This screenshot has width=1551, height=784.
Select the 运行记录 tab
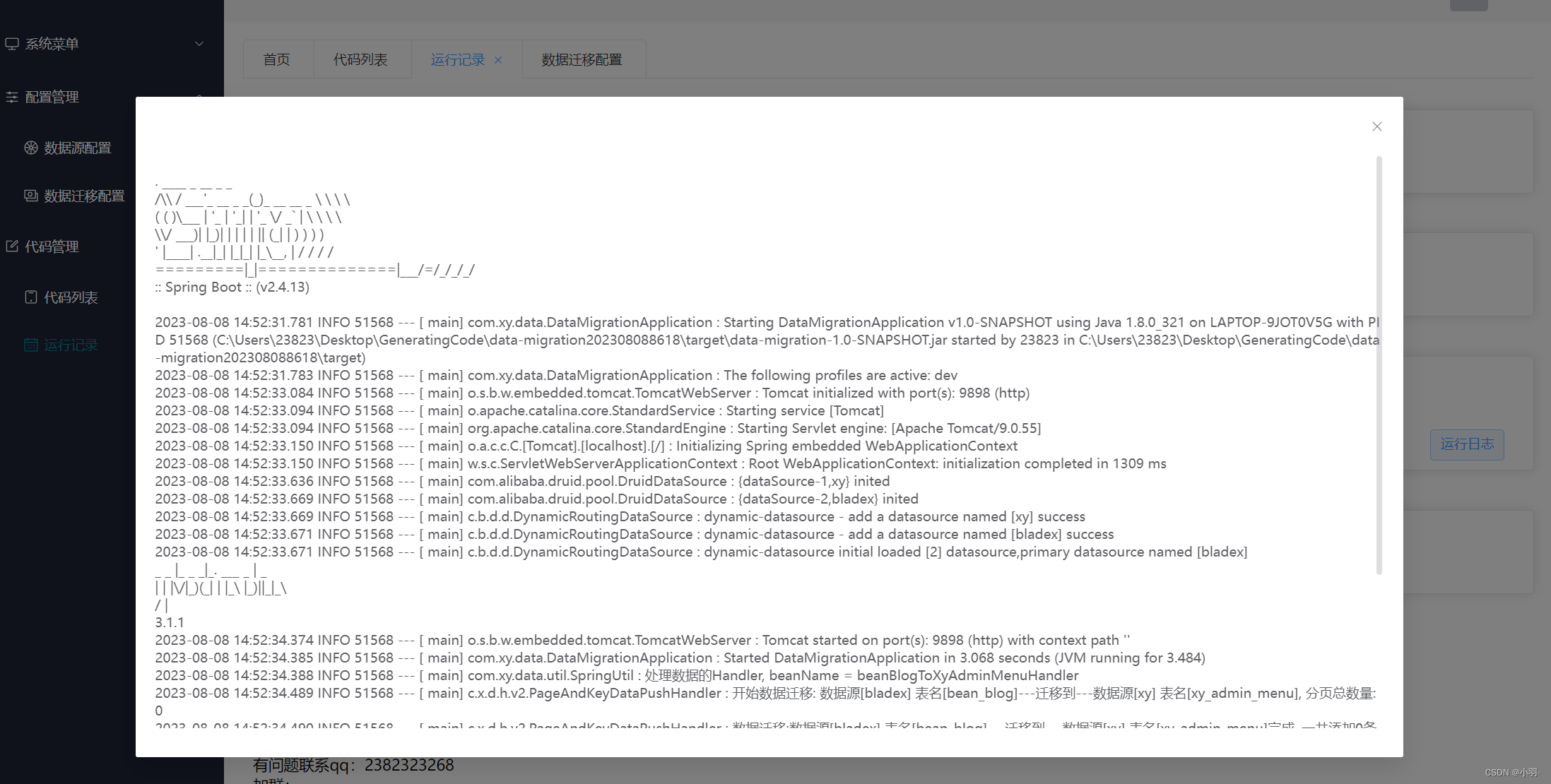[457, 60]
